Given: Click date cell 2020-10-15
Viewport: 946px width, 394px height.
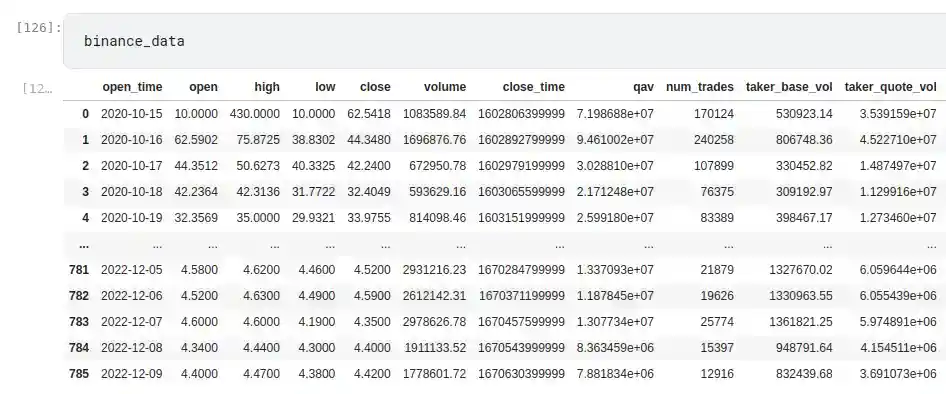Looking at the screenshot, I should pyautogui.click(x=132, y=113).
